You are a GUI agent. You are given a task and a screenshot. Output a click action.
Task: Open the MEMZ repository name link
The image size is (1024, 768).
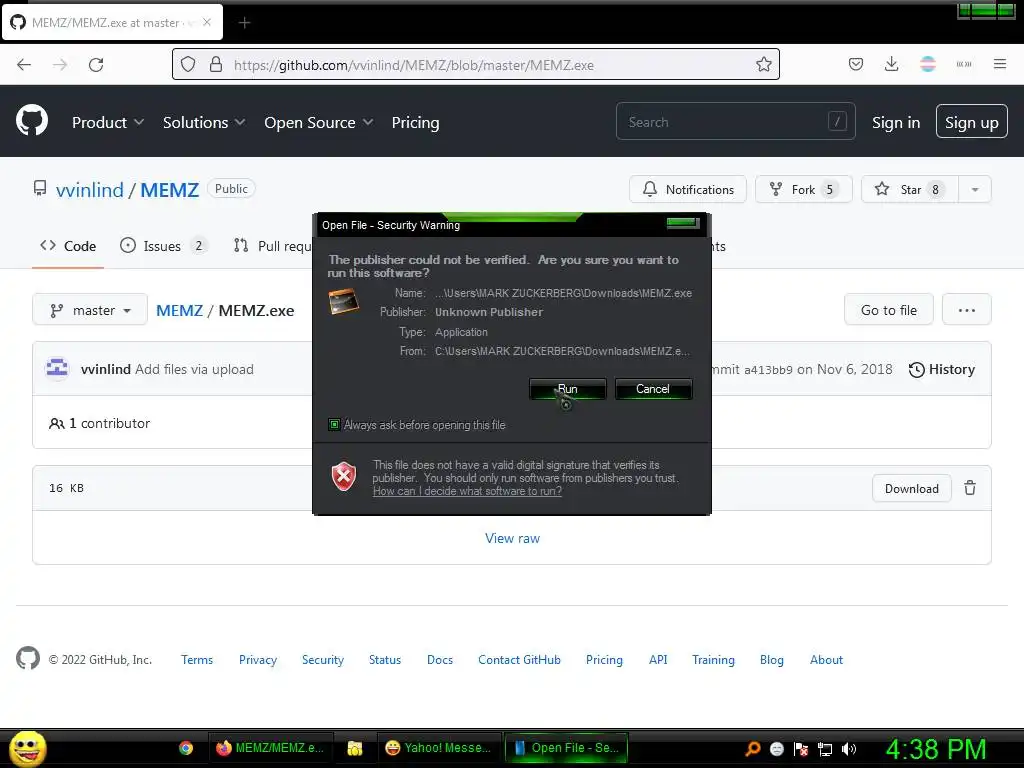(x=170, y=189)
